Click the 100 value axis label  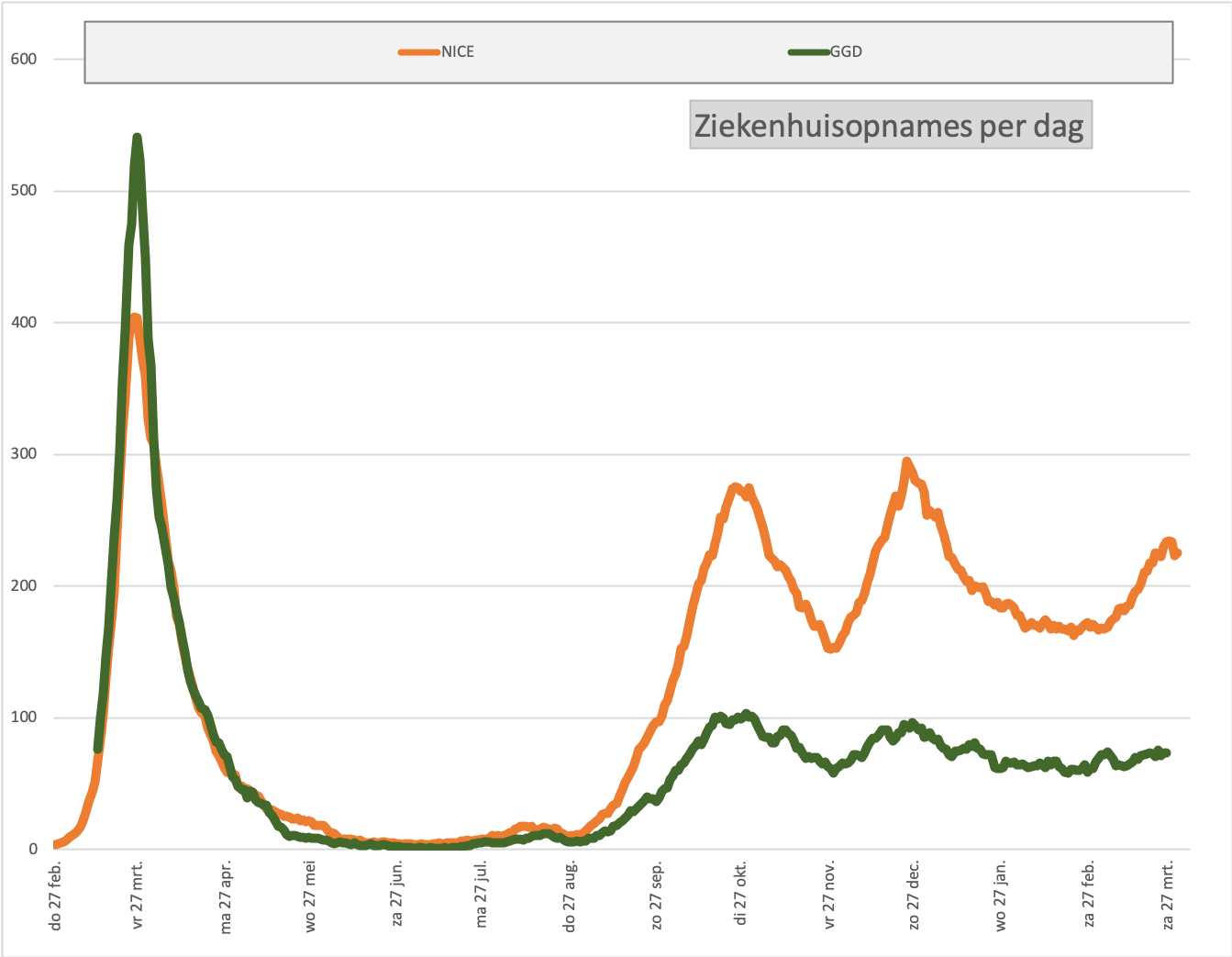coord(24,718)
